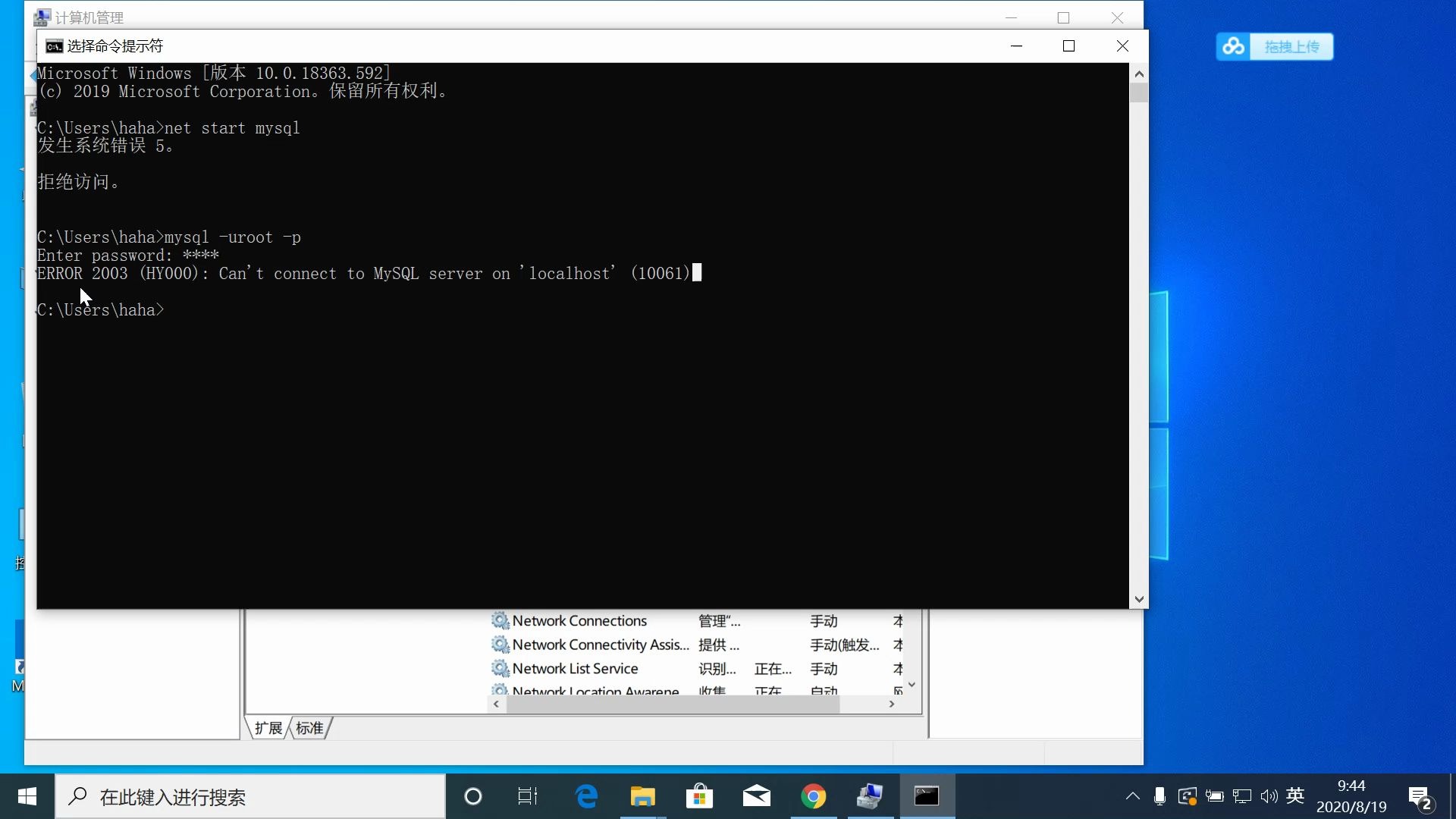
Task: Launch Microsoft Edge from the taskbar
Action: [x=585, y=796]
